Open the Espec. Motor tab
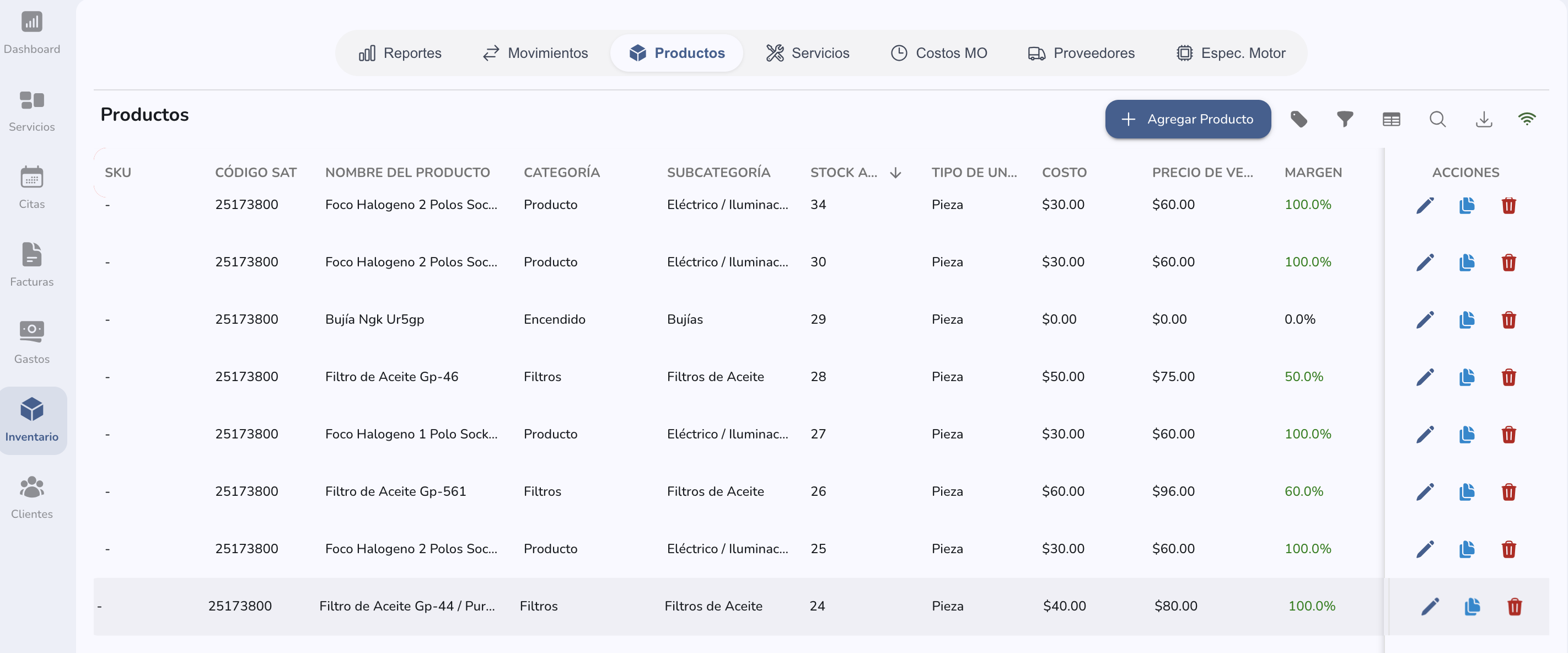 coord(1230,53)
